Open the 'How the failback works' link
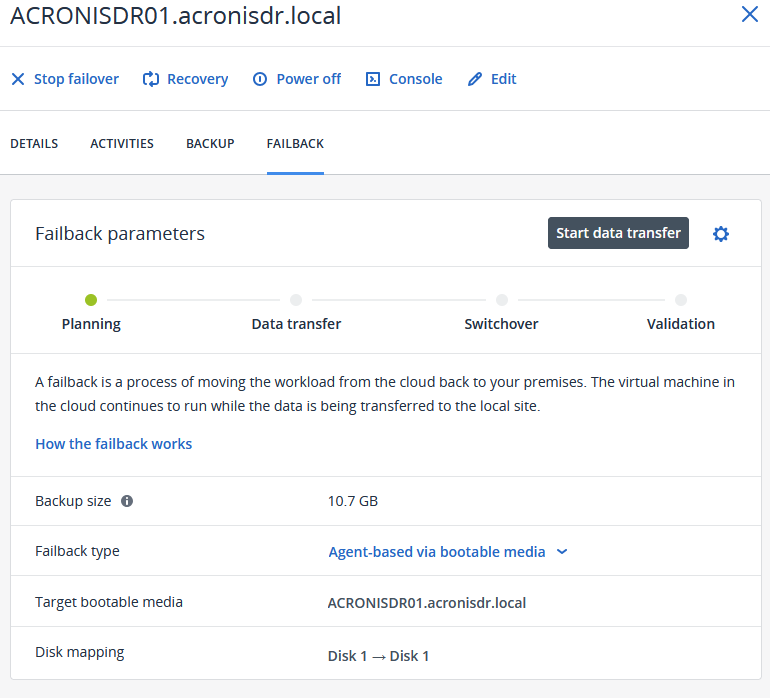This screenshot has height=698, width=770. tap(113, 444)
